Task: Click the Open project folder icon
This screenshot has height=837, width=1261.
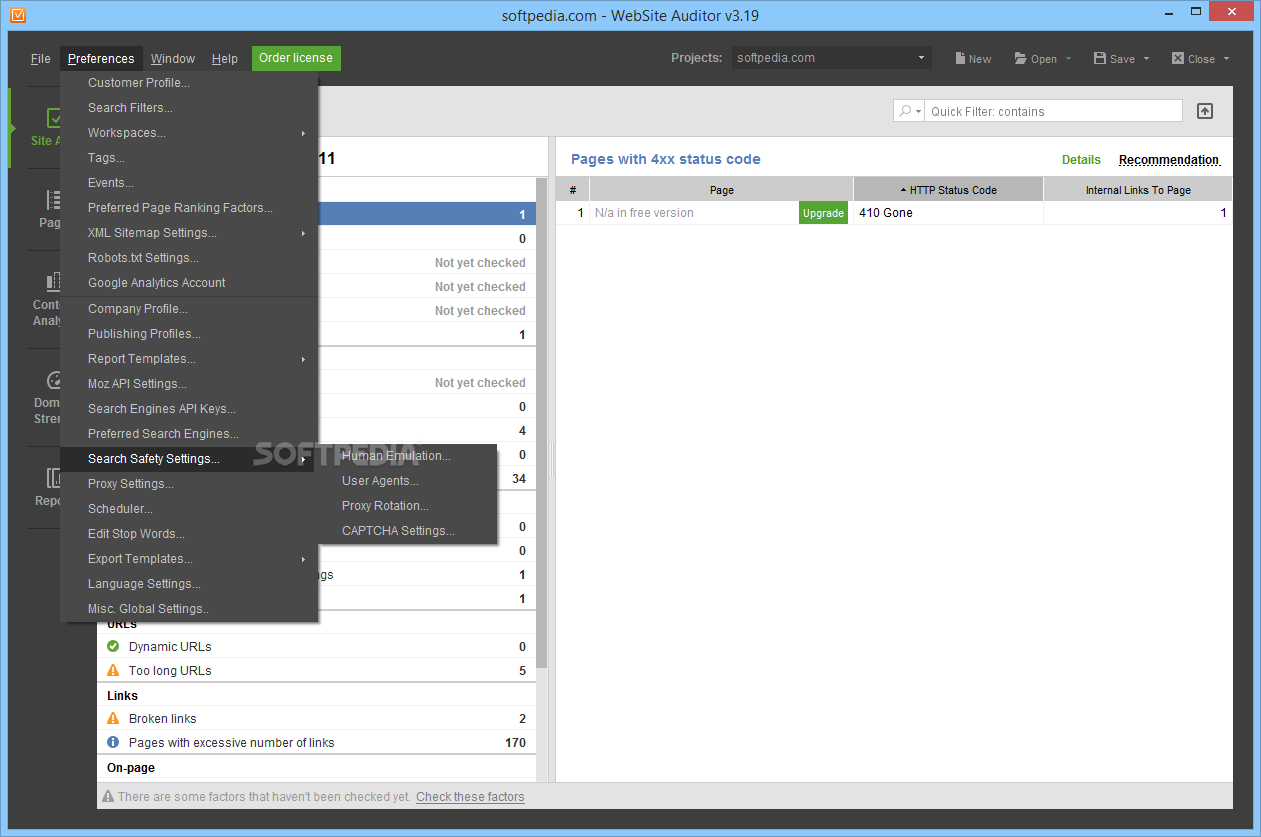Action: point(1021,58)
